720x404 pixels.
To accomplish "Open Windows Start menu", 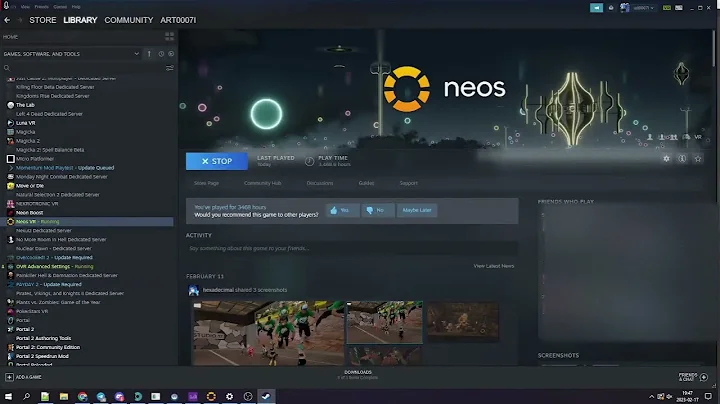I will tap(8, 396).
